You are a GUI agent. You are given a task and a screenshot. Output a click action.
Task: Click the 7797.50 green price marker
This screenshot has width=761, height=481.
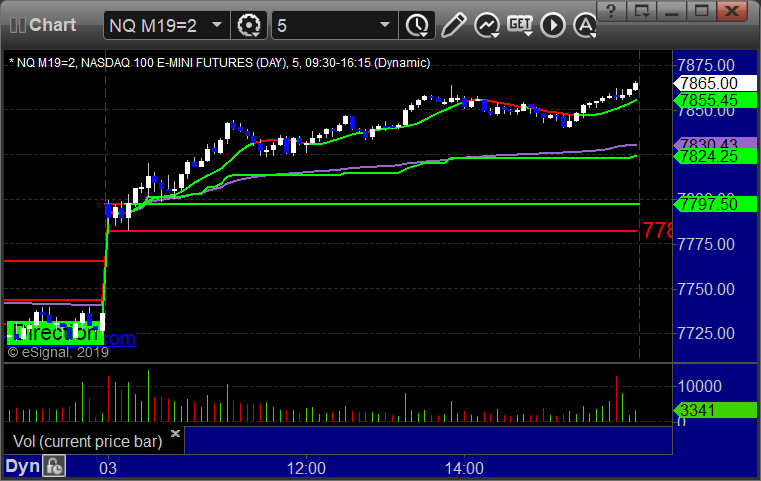click(714, 204)
